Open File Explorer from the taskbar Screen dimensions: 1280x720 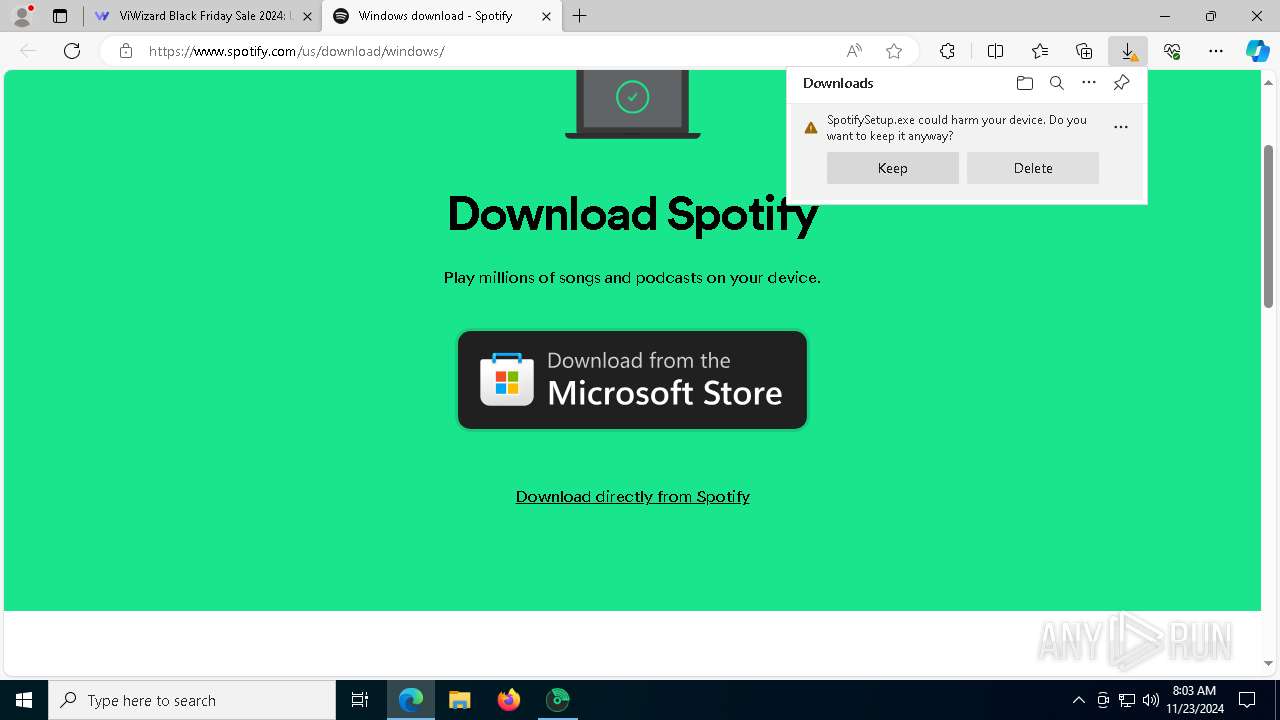click(x=460, y=700)
